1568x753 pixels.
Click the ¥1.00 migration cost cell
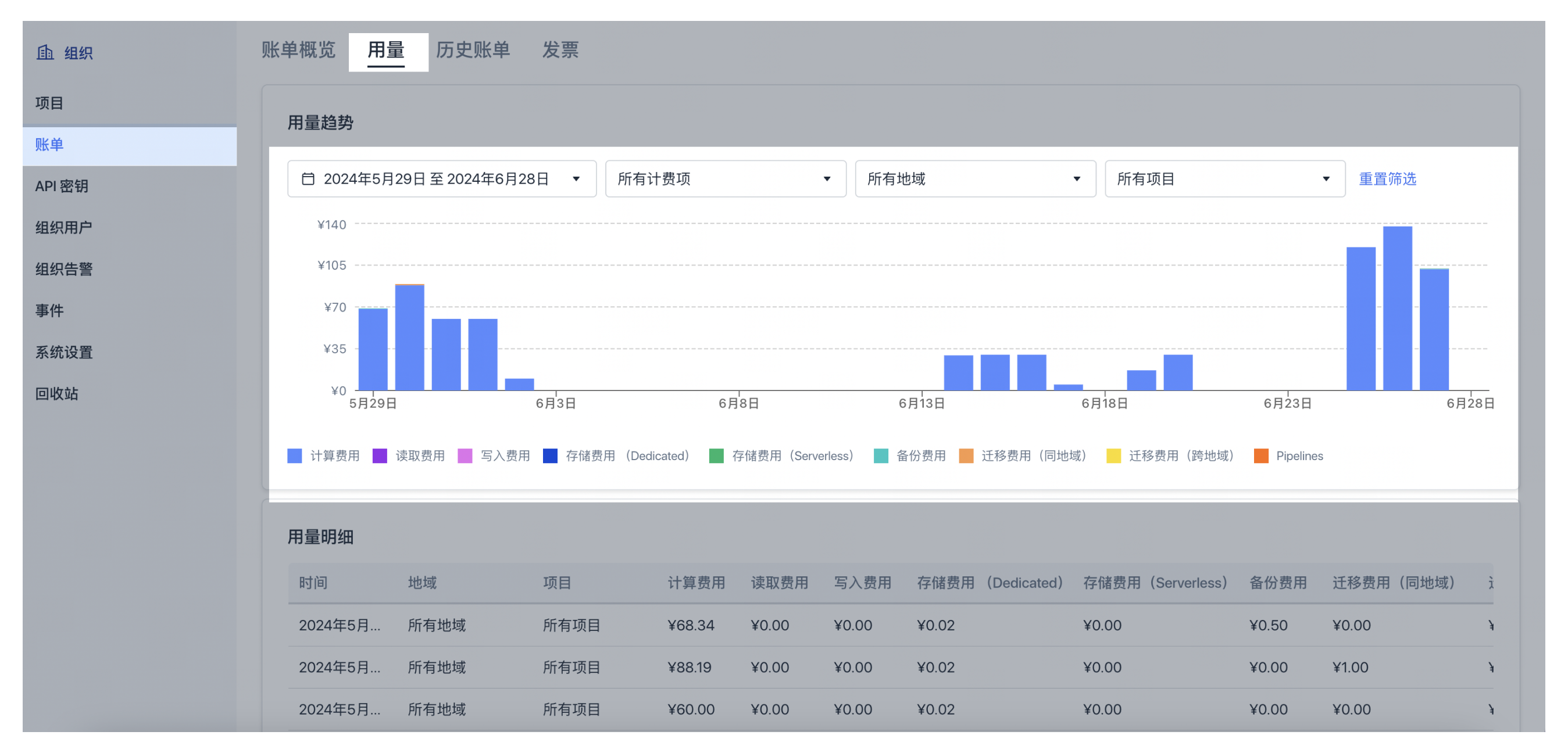(1351, 667)
